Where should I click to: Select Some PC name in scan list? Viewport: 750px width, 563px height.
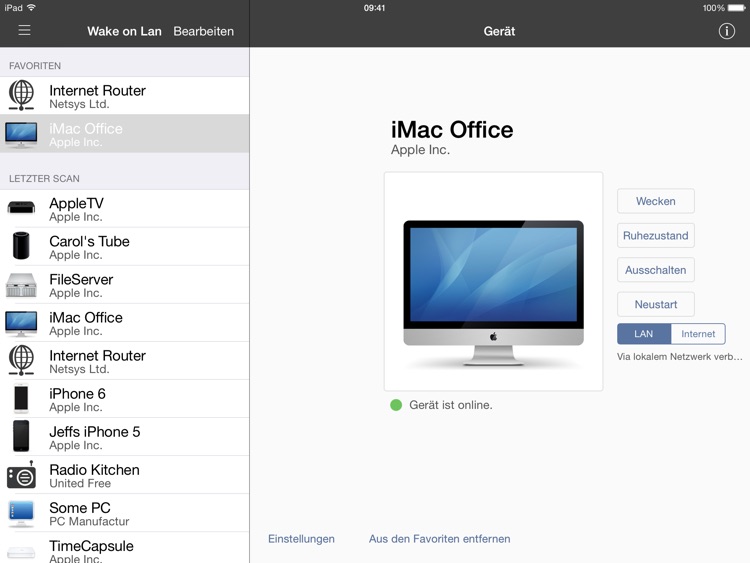pos(80,508)
